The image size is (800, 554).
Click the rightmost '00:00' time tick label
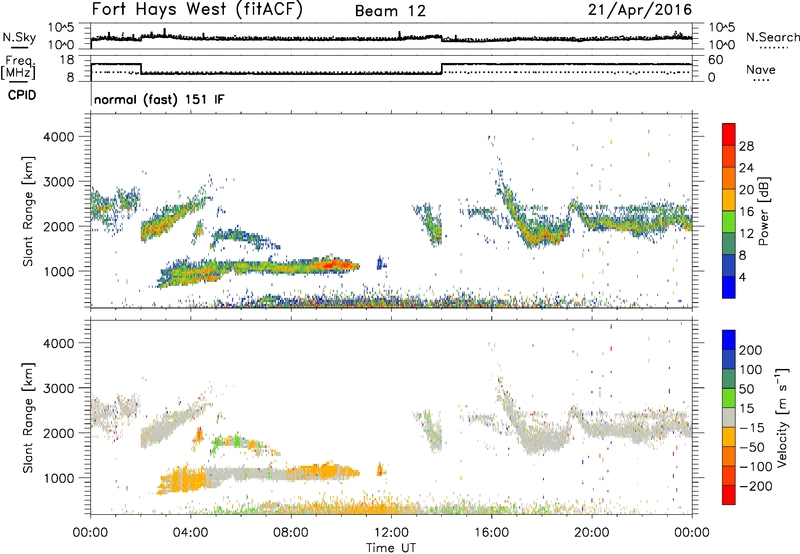691,533
